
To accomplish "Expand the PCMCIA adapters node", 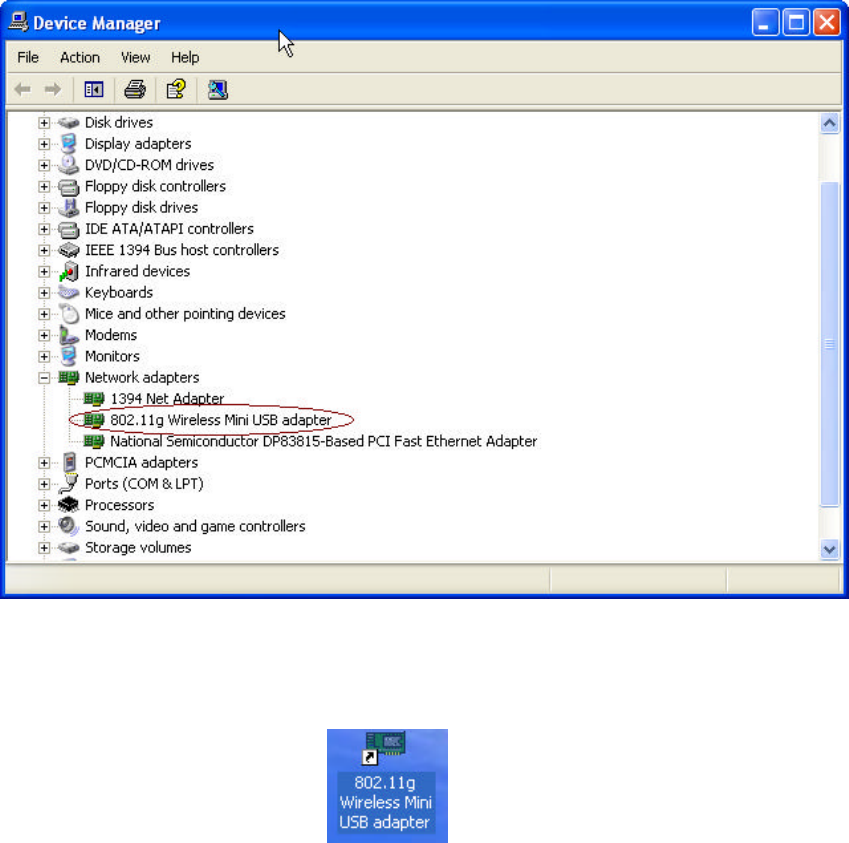I will click(44, 463).
